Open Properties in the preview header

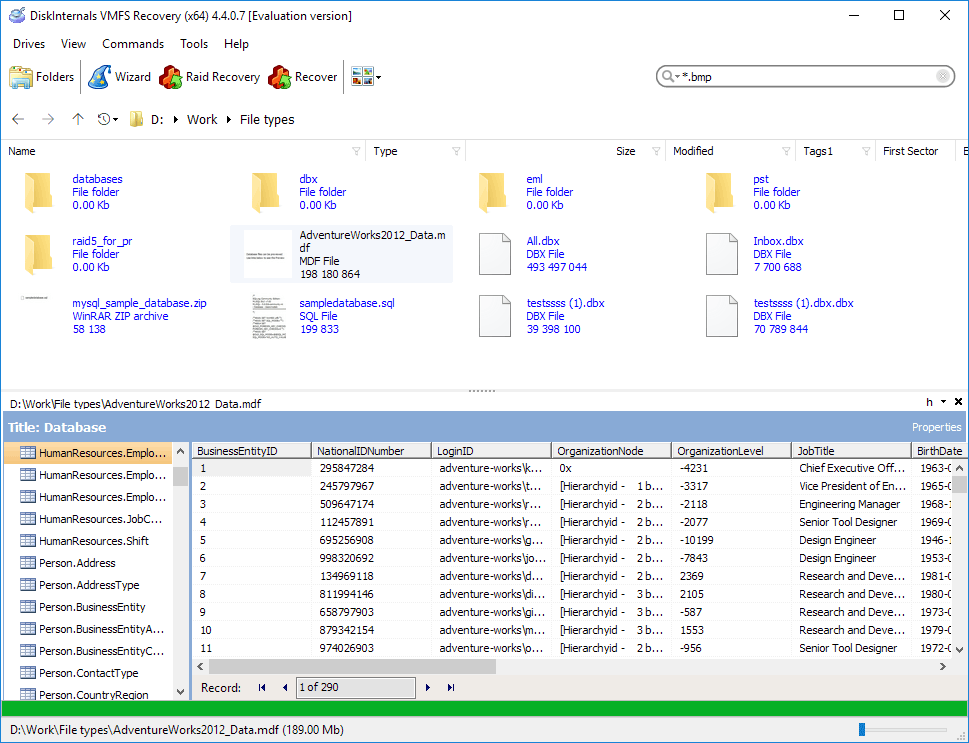936,427
